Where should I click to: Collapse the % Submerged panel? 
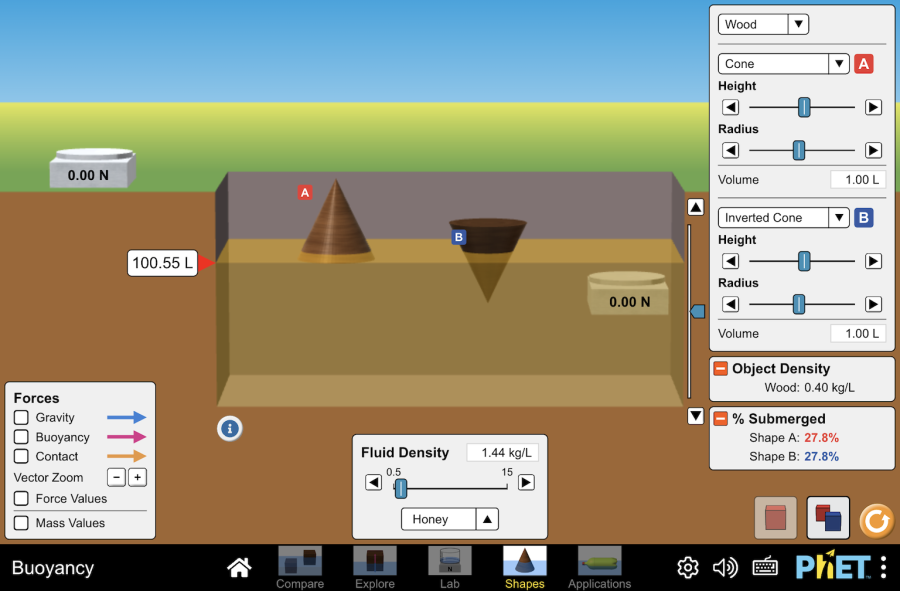click(x=720, y=419)
